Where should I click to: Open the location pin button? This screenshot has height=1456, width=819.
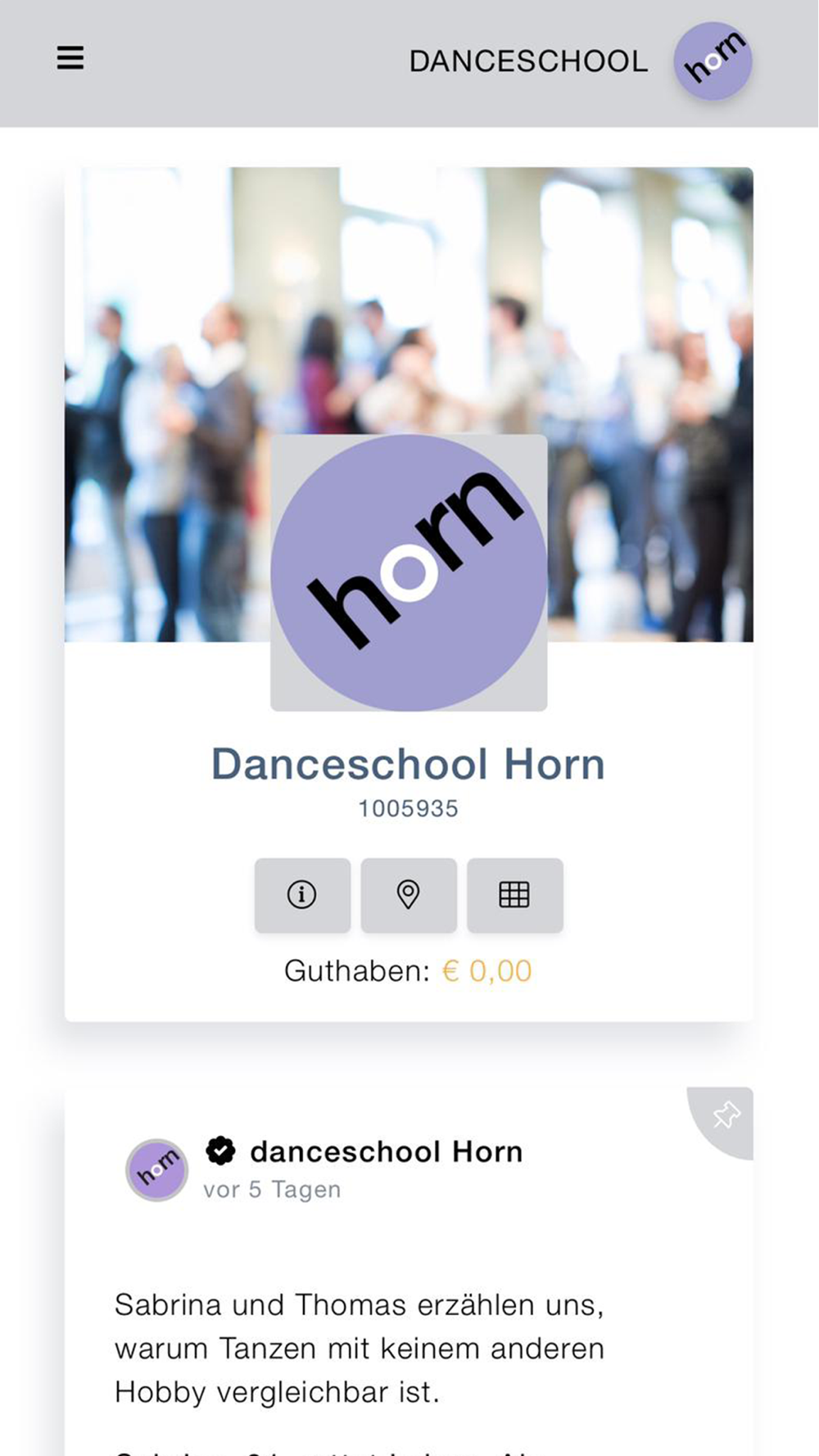tap(409, 895)
